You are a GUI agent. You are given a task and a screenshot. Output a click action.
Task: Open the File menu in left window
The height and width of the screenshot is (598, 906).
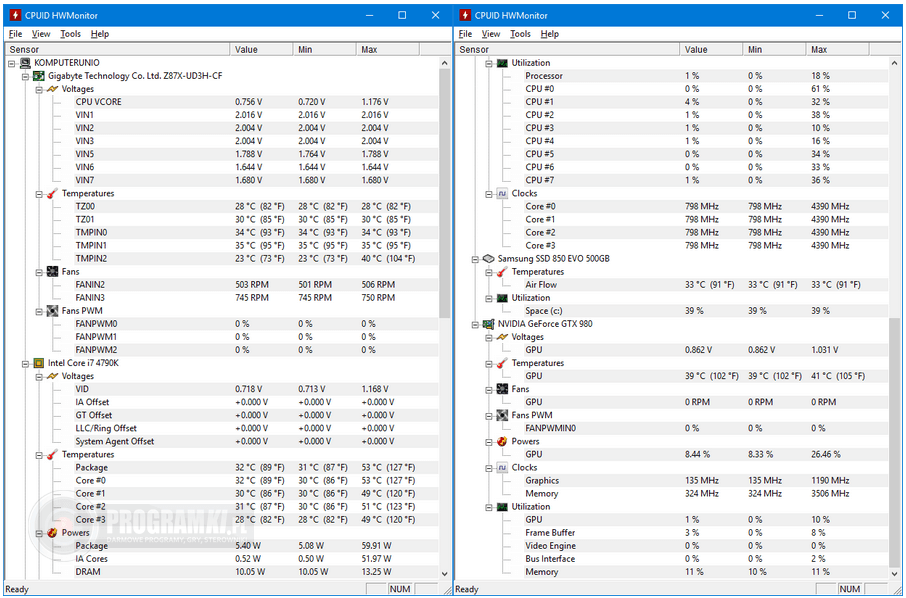16,34
